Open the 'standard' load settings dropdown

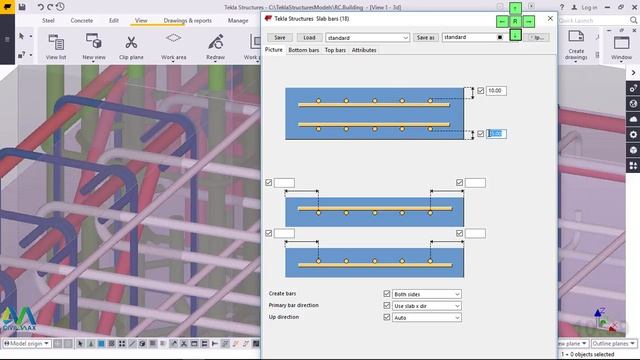click(x=367, y=38)
